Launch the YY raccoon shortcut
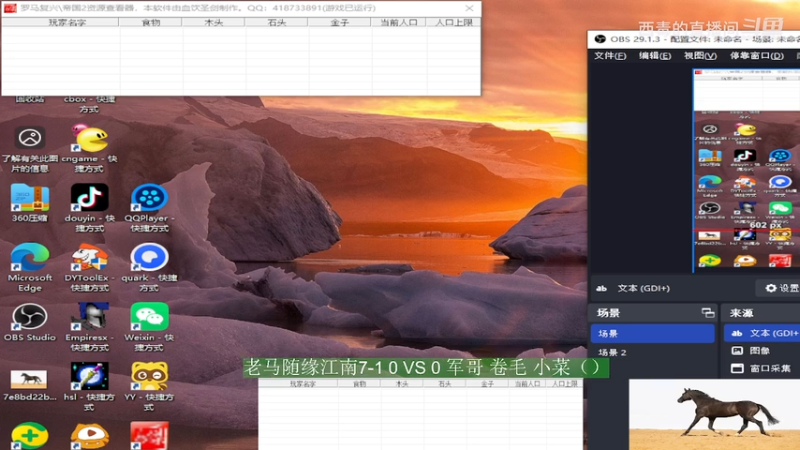The image size is (800, 450). tap(149, 377)
